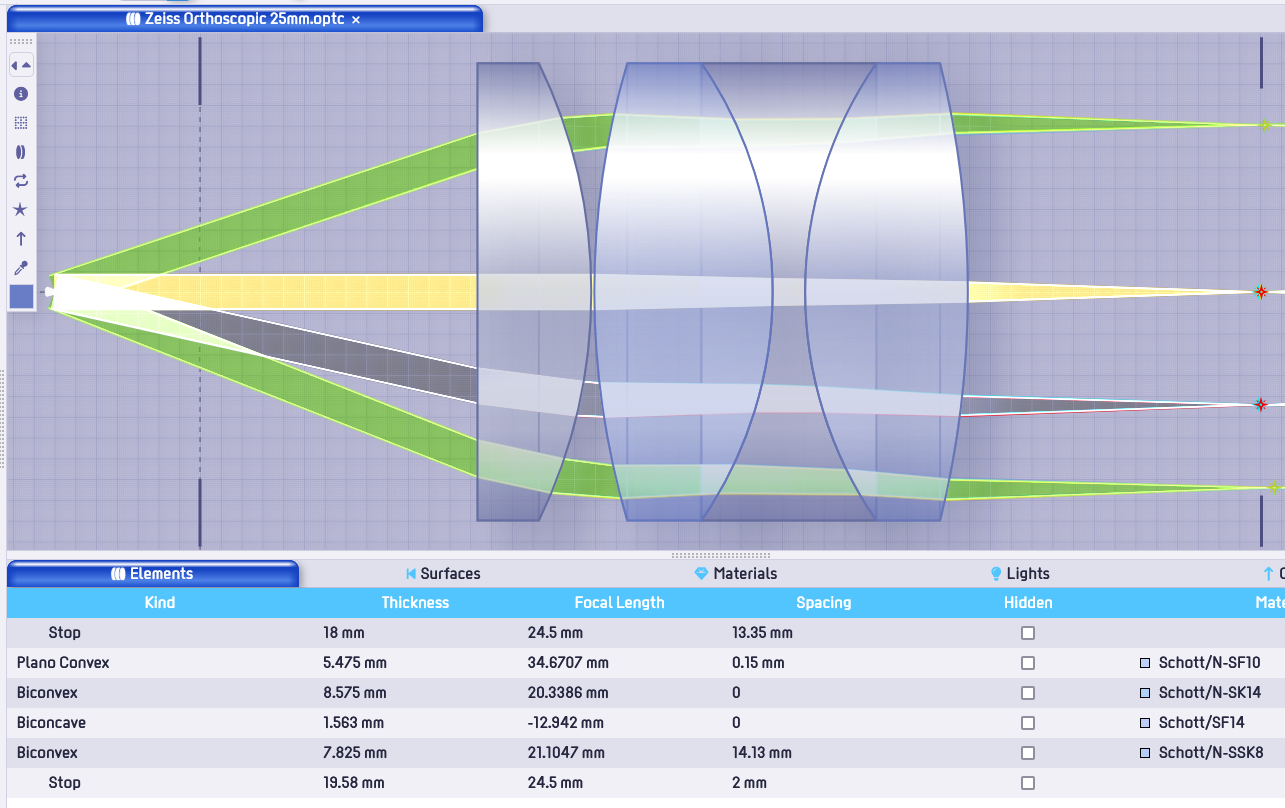Toggle the dotted grid tool
The height and width of the screenshot is (808, 1285).
pyautogui.click(x=21, y=123)
